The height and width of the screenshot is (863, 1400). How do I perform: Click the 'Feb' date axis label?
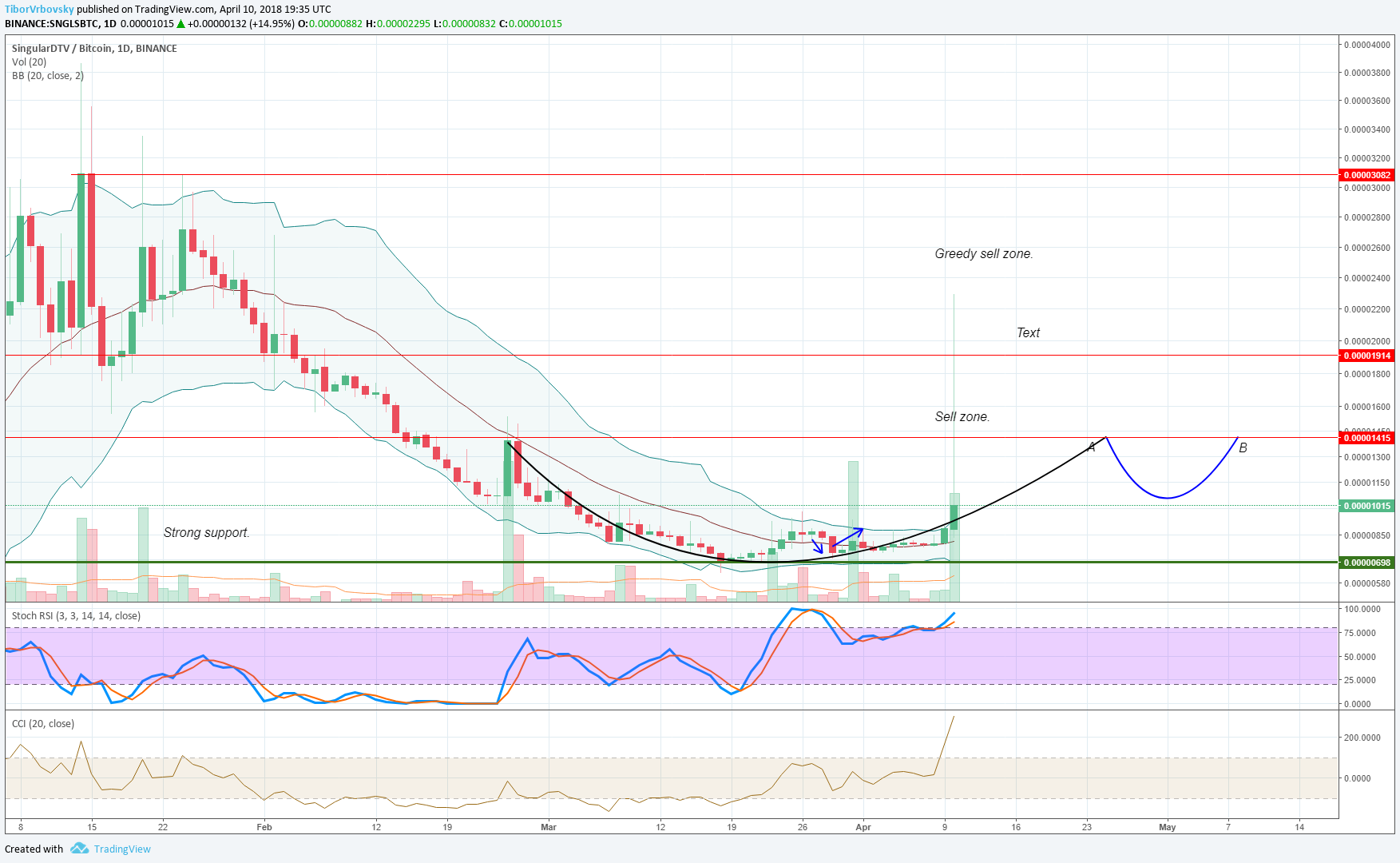coord(264,827)
